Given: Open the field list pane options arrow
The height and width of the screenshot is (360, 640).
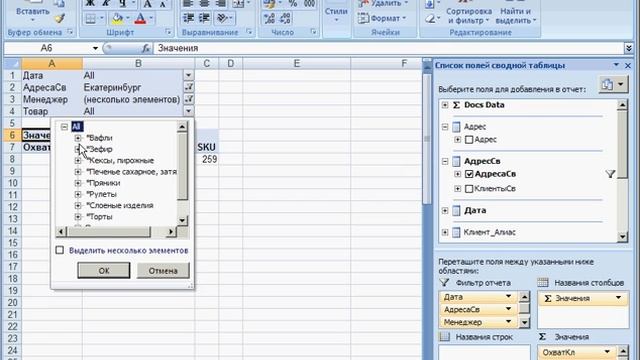Looking at the screenshot, I should [x=616, y=65].
